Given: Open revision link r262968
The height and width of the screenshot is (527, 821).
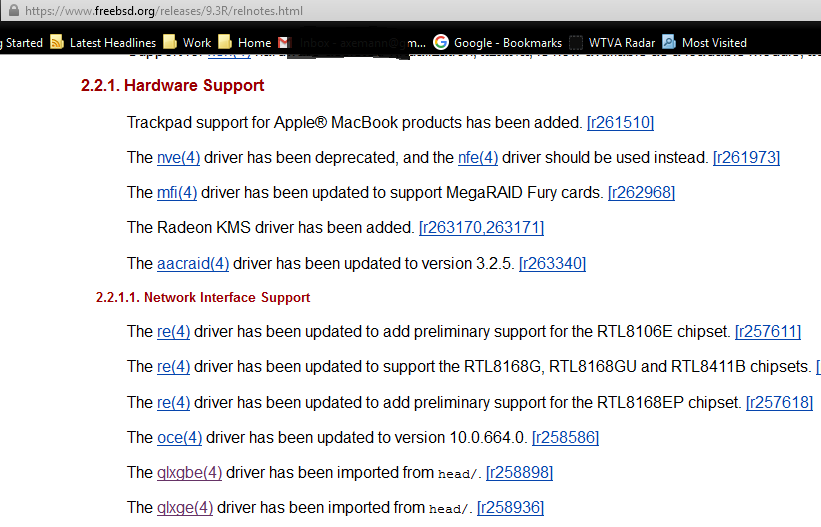Looking at the screenshot, I should 641,193.
